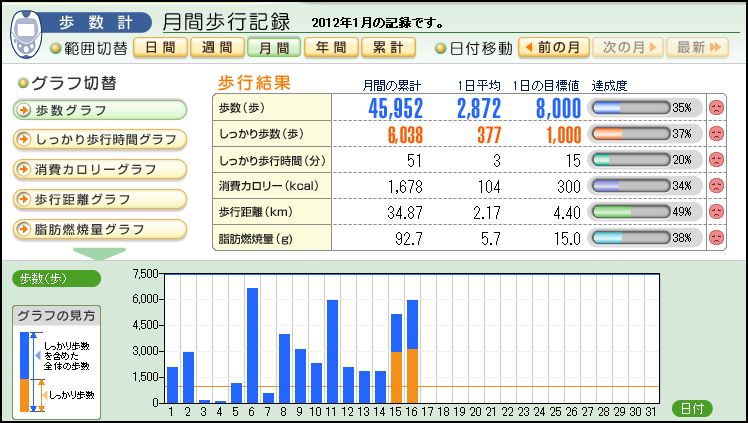This screenshot has height=423, width=748.
Task: Click the 35% steps progress bar
Action: click(x=631, y=108)
